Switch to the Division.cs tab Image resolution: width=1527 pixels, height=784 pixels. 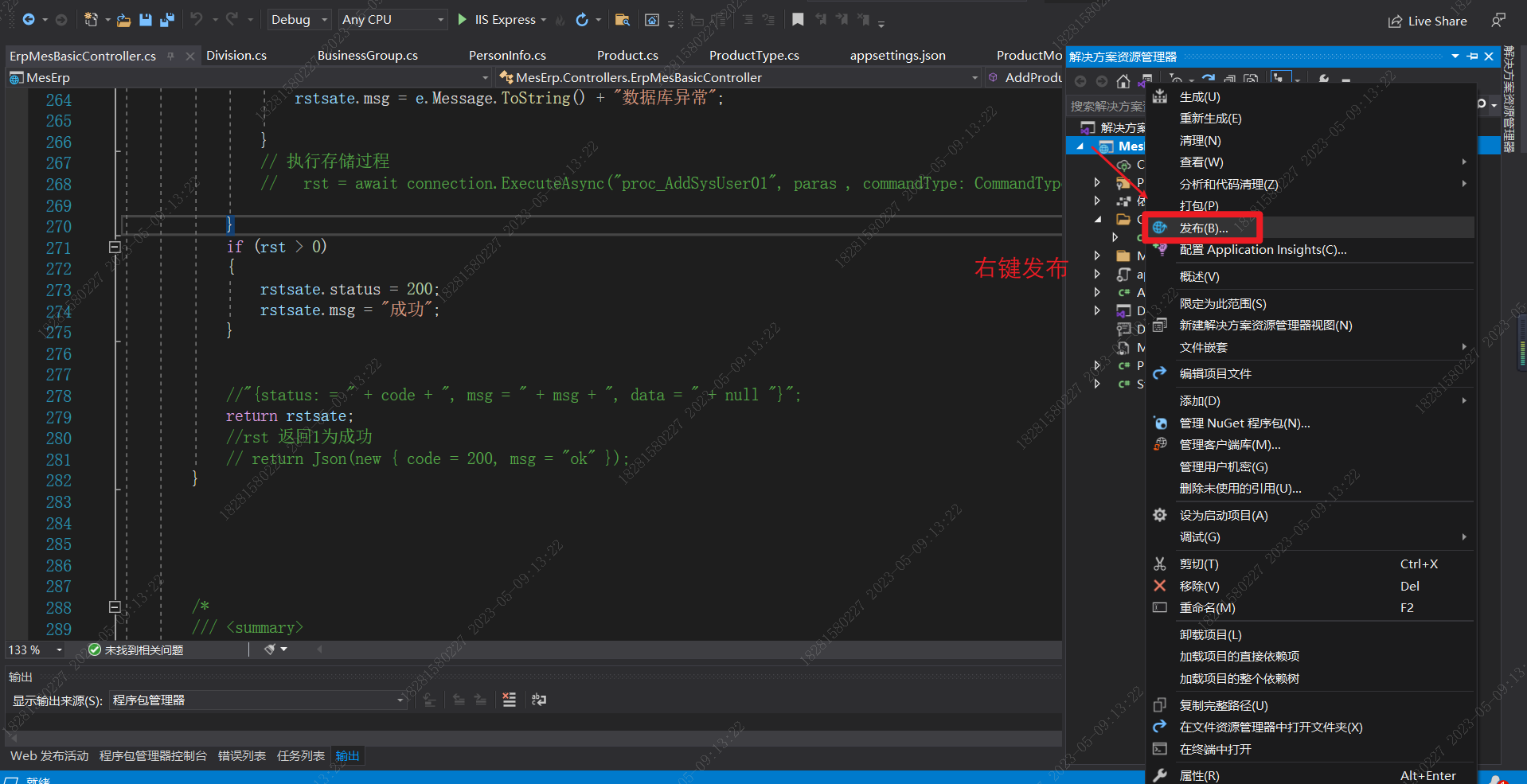pos(236,56)
